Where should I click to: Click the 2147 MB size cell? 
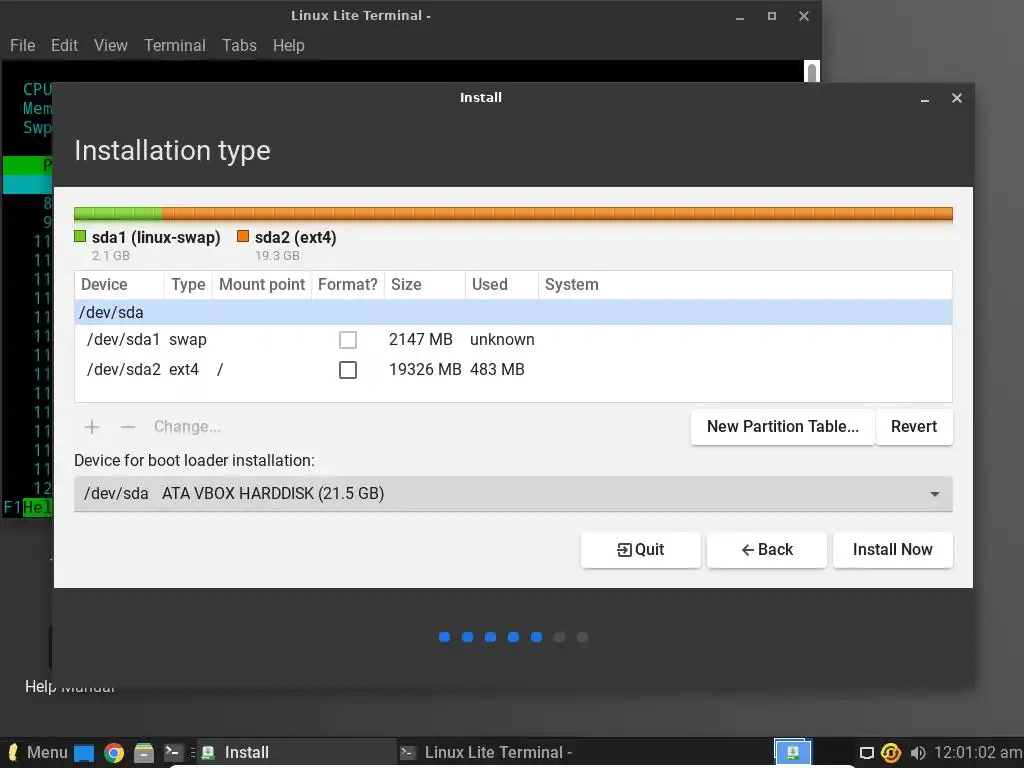421,340
